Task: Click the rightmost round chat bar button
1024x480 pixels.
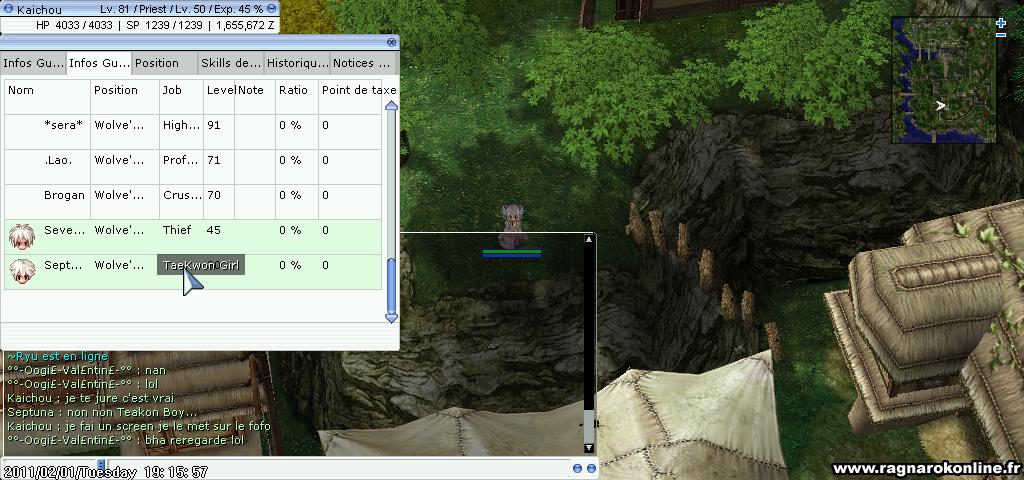Action: point(591,468)
